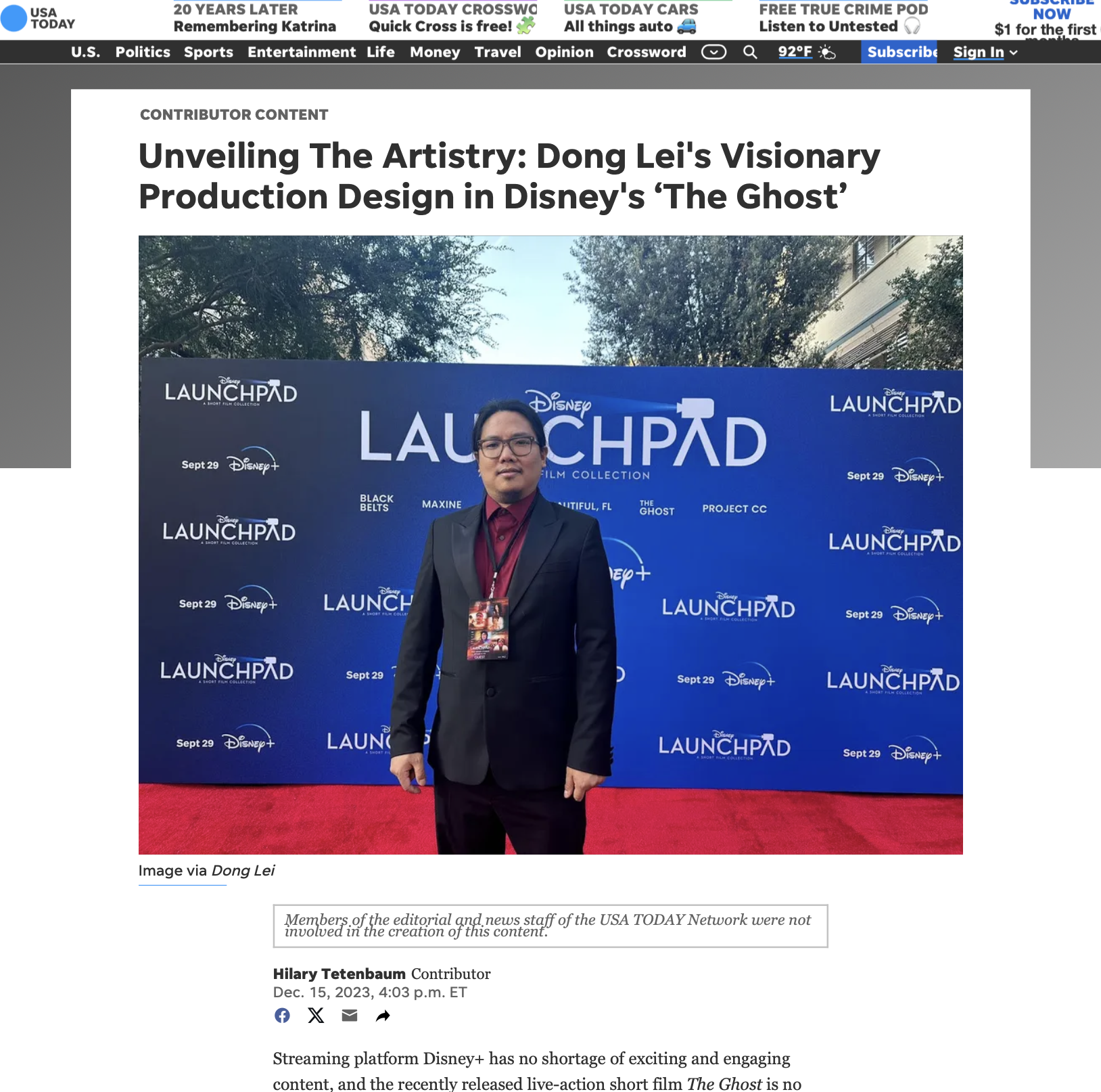
Task: Click the share arrow icon
Action: coord(383,1016)
